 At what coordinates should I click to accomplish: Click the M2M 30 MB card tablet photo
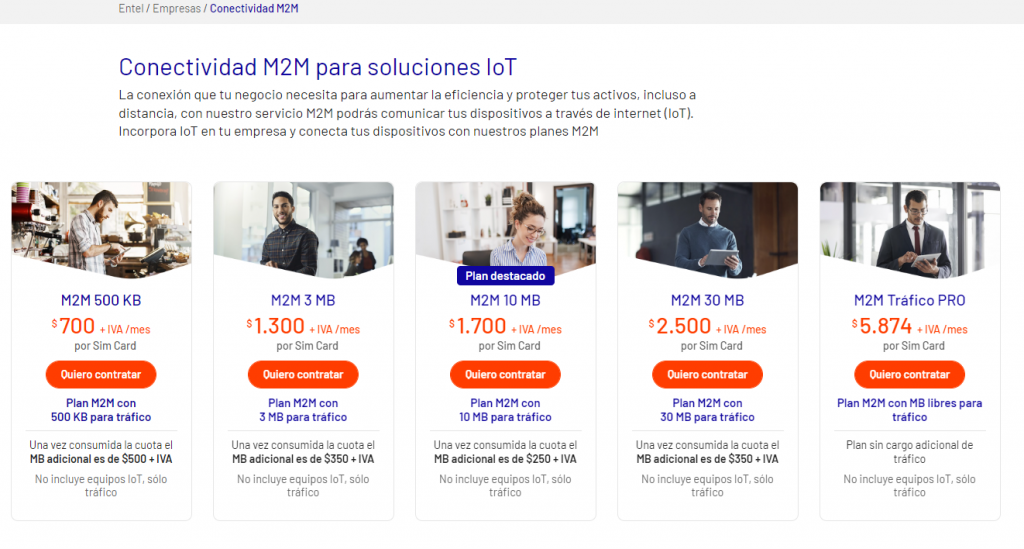coord(707,228)
